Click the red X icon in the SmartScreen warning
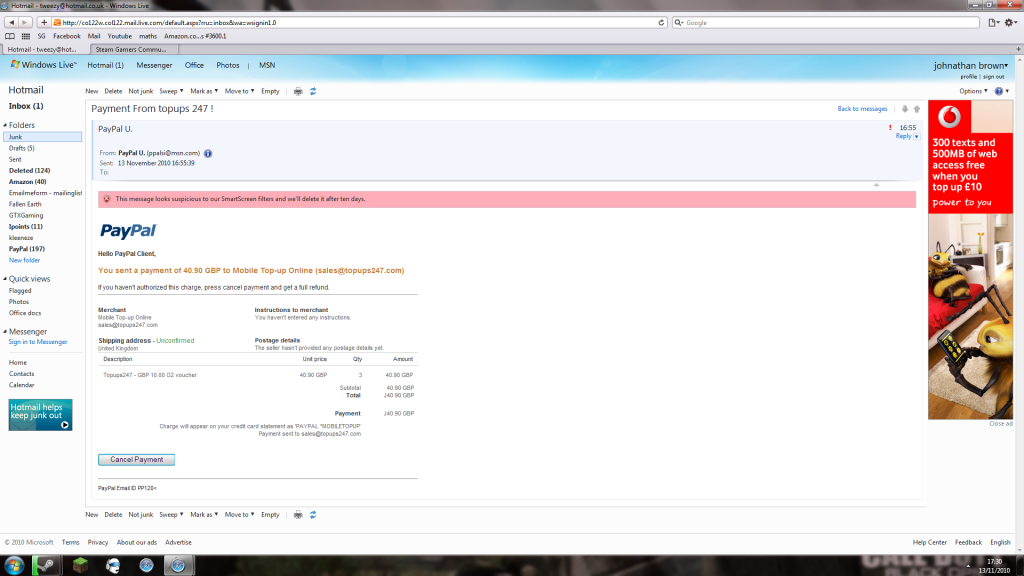This screenshot has width=1024, height=576. pyautogui.click(x=106, y=199)
